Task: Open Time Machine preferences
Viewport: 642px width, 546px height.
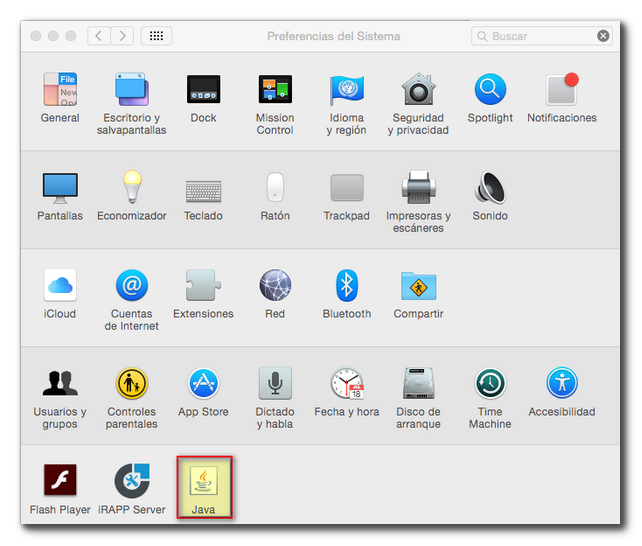Action: coord(490,384)
